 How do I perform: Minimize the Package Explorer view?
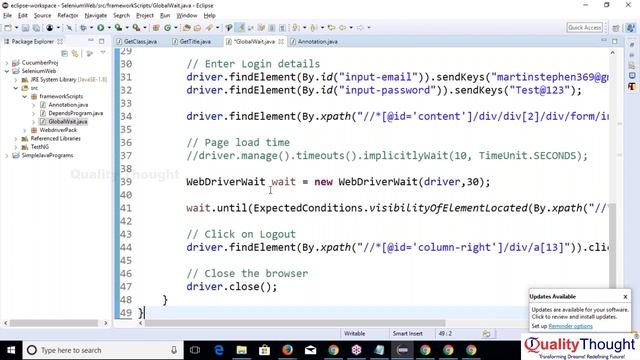click(x=91, y=41)
